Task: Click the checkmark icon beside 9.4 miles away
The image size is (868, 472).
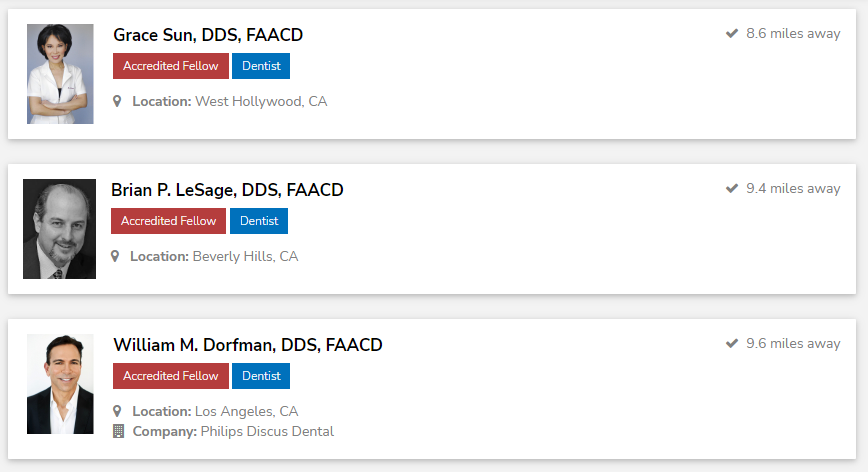Action: (732, 188)
